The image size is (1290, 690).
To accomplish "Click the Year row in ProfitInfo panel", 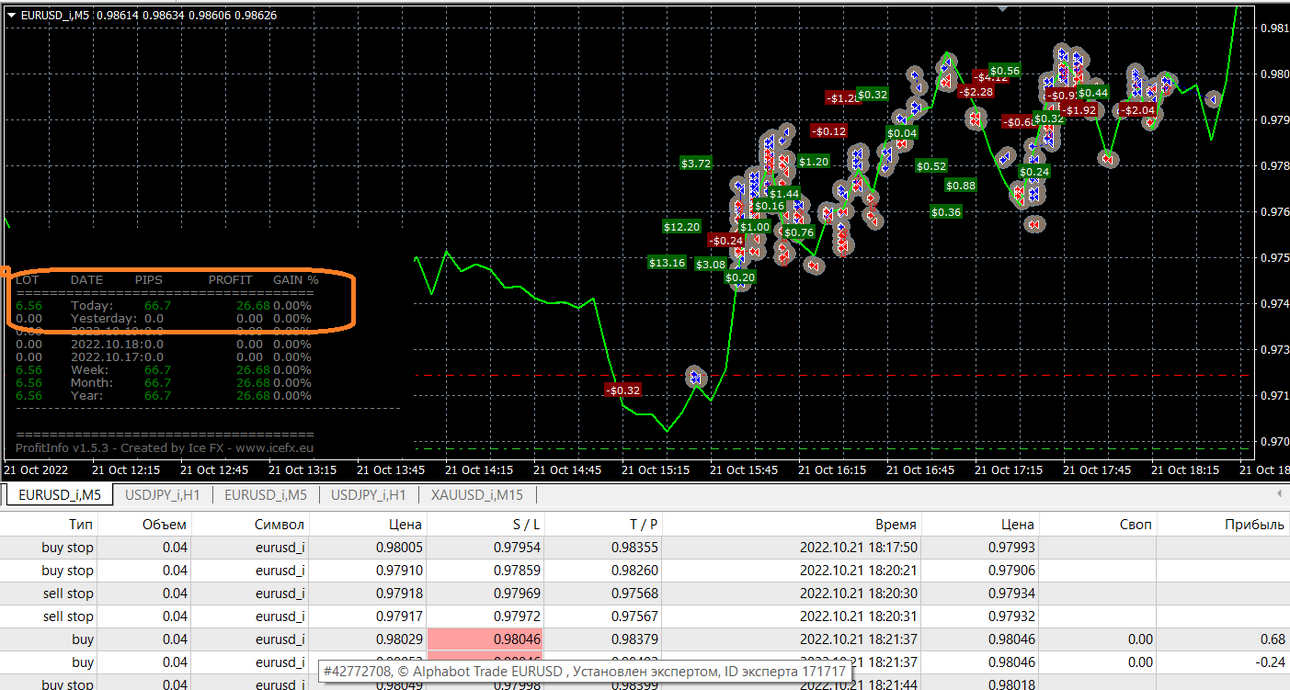I will pos(163,396).
